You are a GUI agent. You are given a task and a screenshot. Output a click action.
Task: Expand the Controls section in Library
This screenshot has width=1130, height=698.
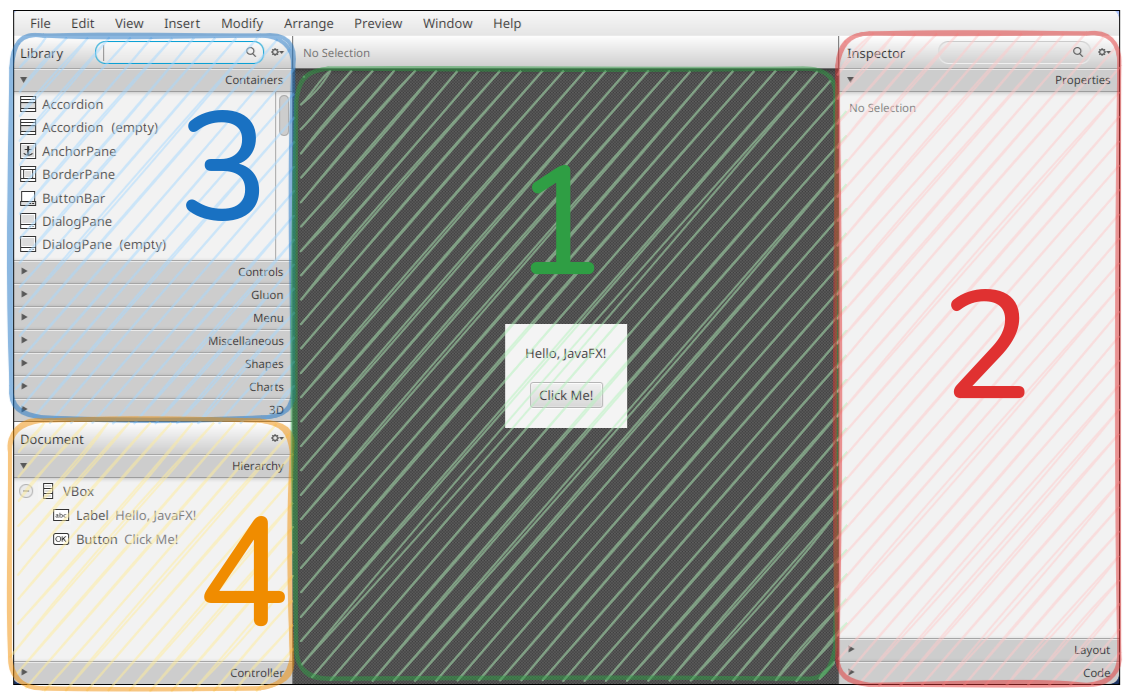(150, 272)
